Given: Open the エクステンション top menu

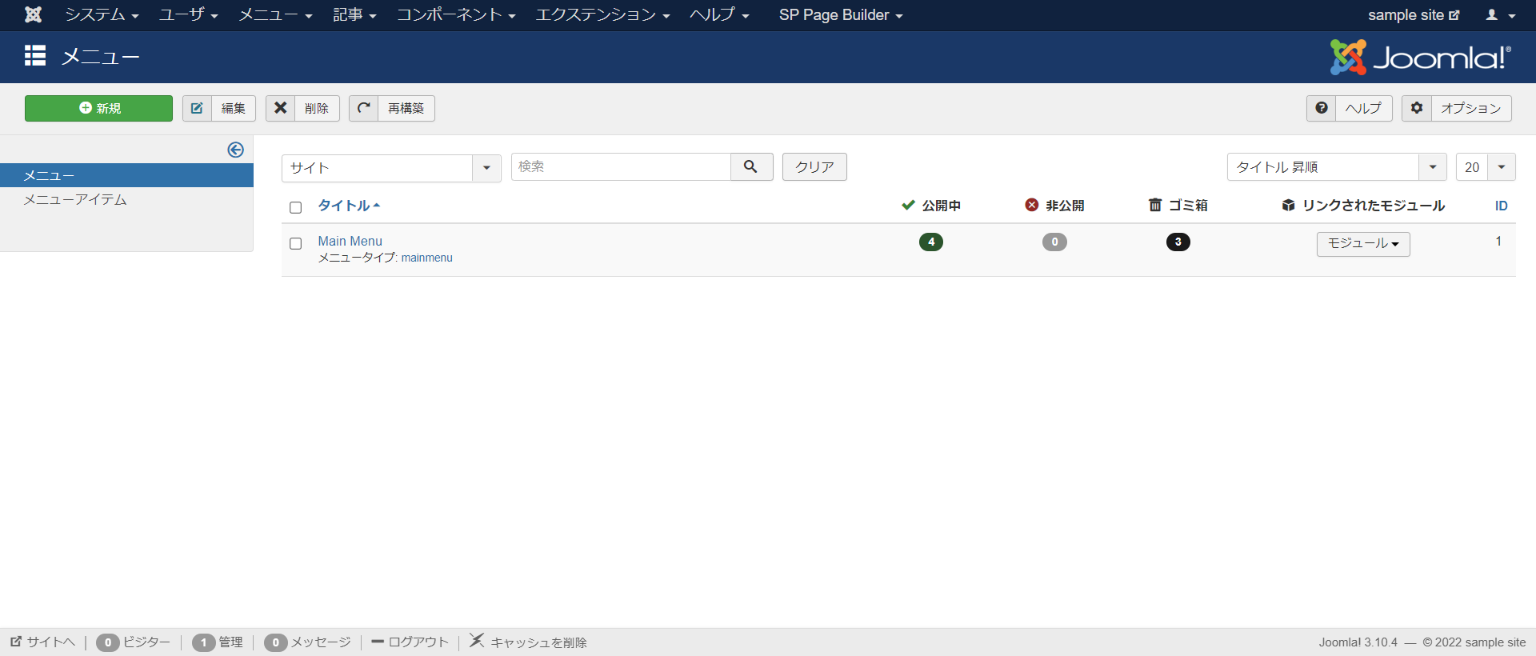Looking at the screenshot, I should [x=602, y=15].
